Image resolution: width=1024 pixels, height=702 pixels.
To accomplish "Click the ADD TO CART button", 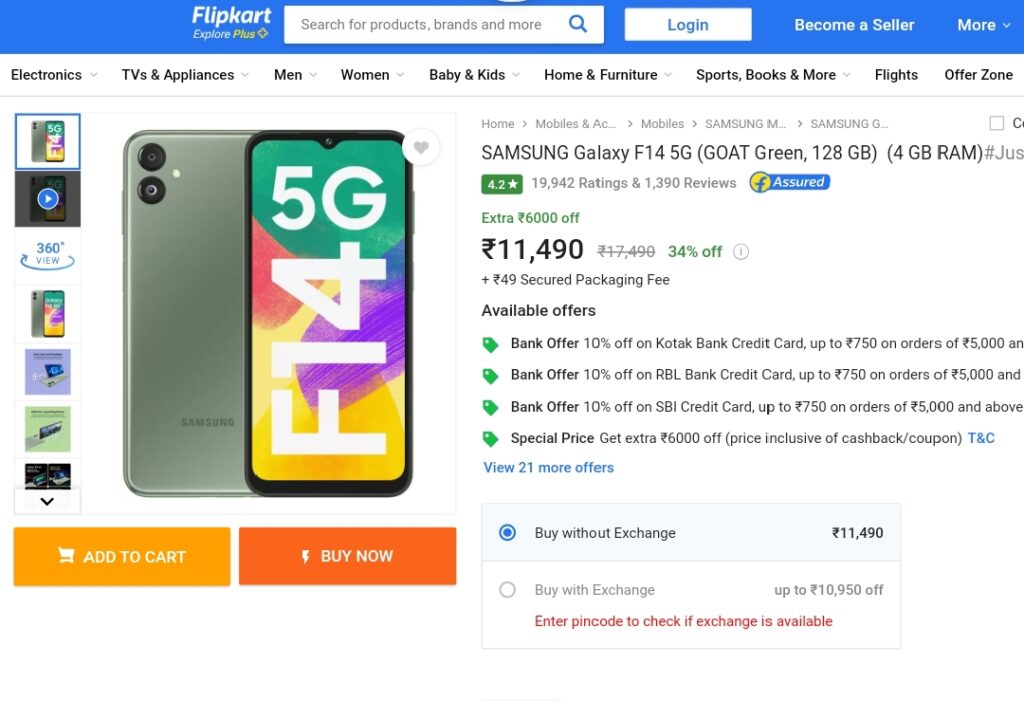I will (122, 557).
